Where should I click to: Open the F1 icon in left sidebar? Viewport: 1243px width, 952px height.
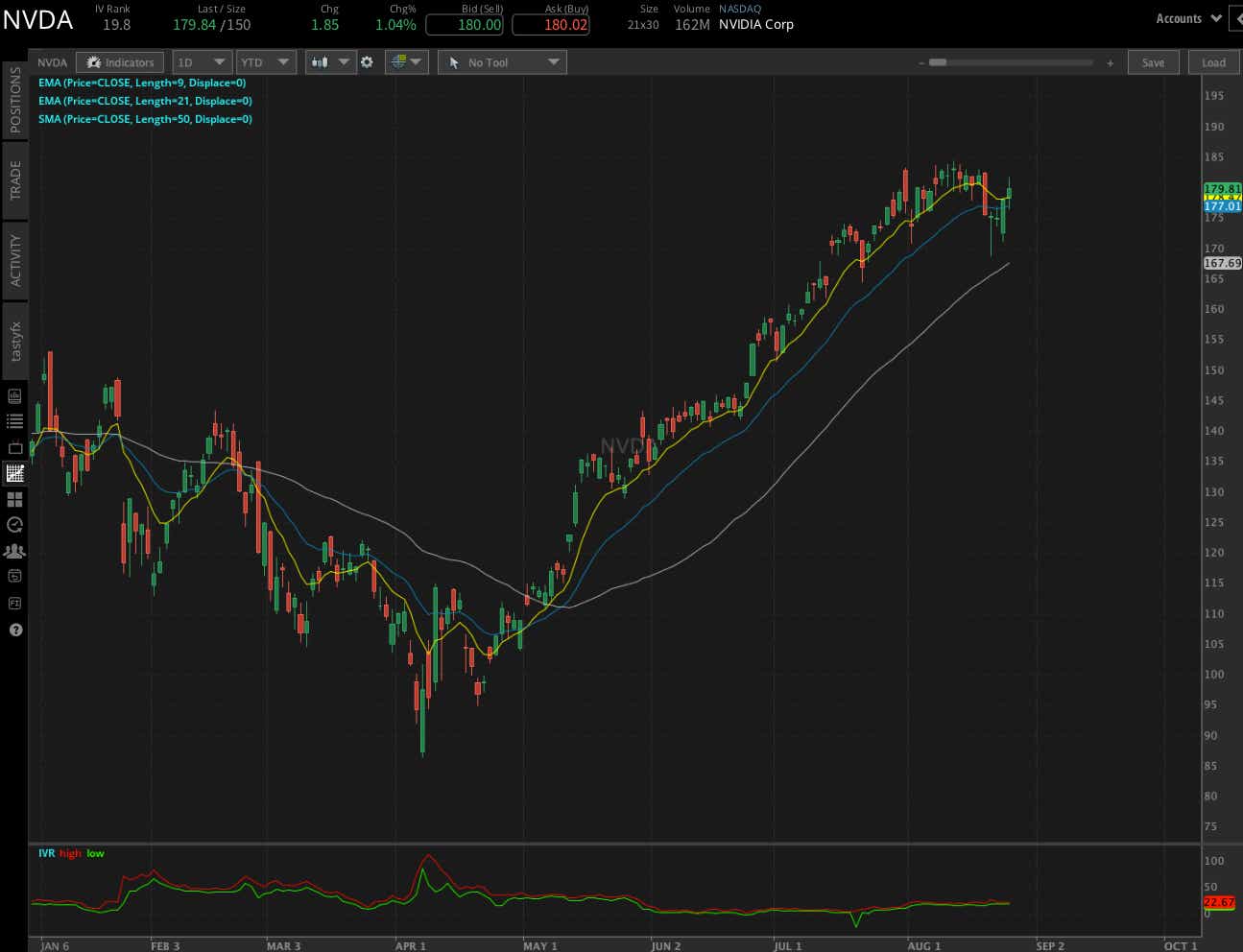pos(14,603)
